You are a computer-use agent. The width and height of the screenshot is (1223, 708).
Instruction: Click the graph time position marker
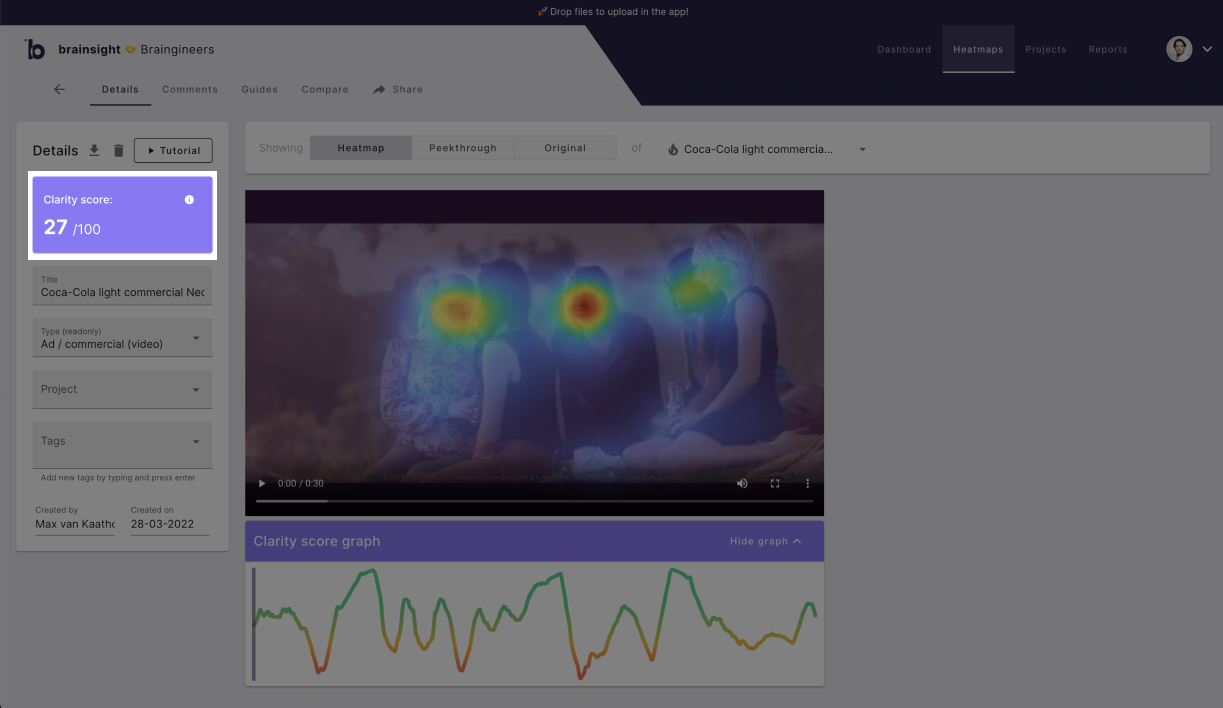pos(253,624)
